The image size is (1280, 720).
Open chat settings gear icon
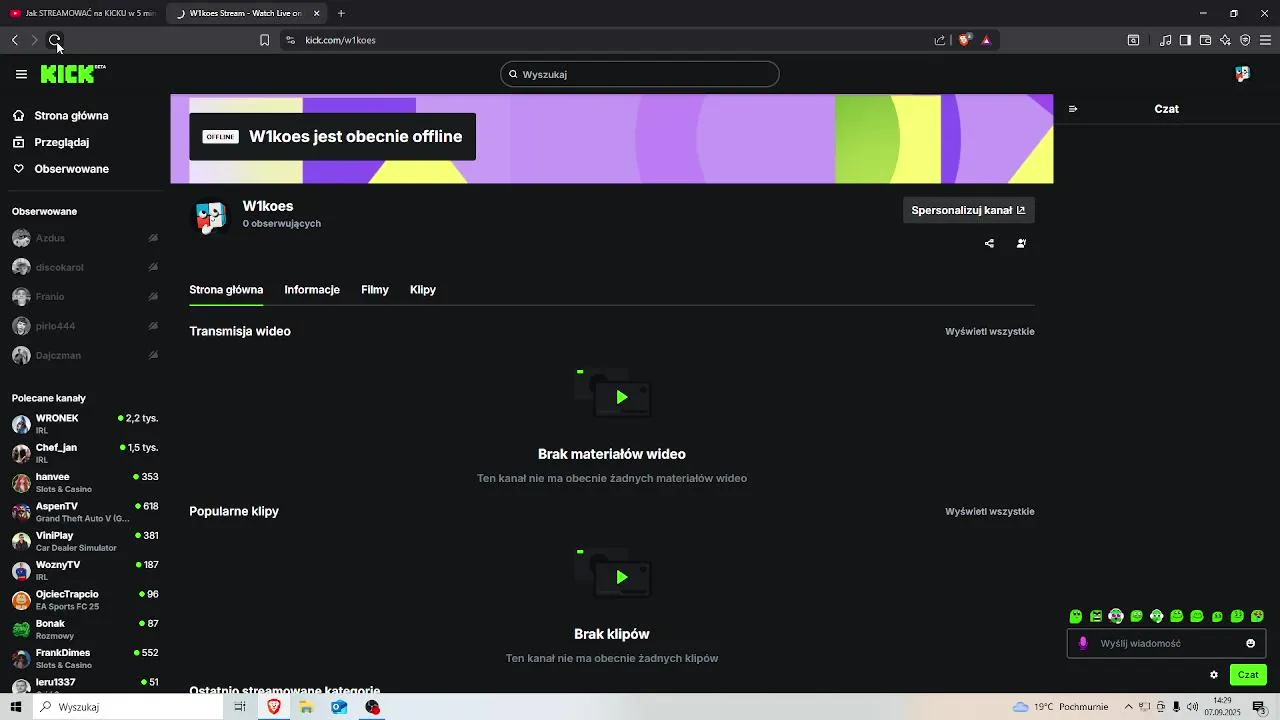click(x=1214, y=675)
